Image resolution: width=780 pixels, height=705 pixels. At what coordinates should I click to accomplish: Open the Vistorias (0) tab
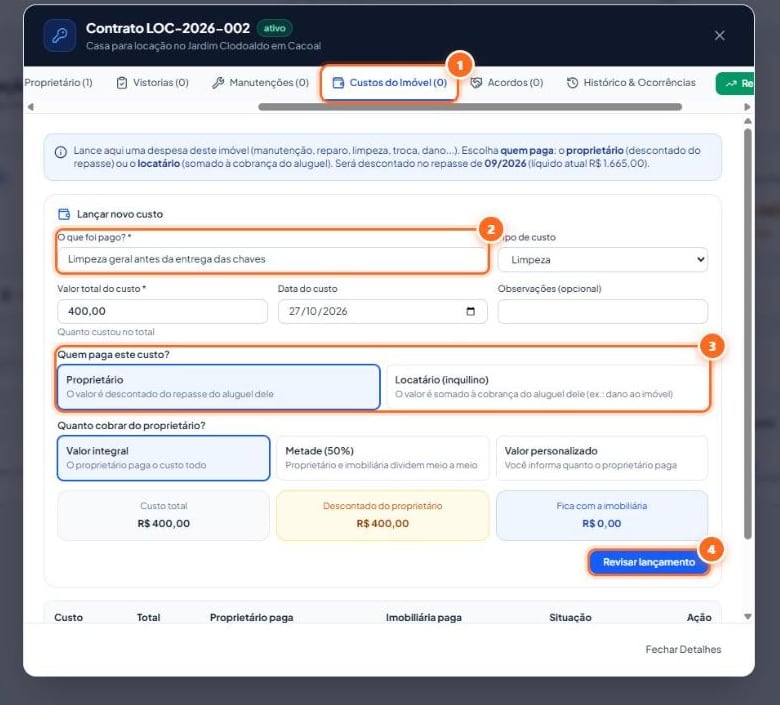(x=153, y=83)
